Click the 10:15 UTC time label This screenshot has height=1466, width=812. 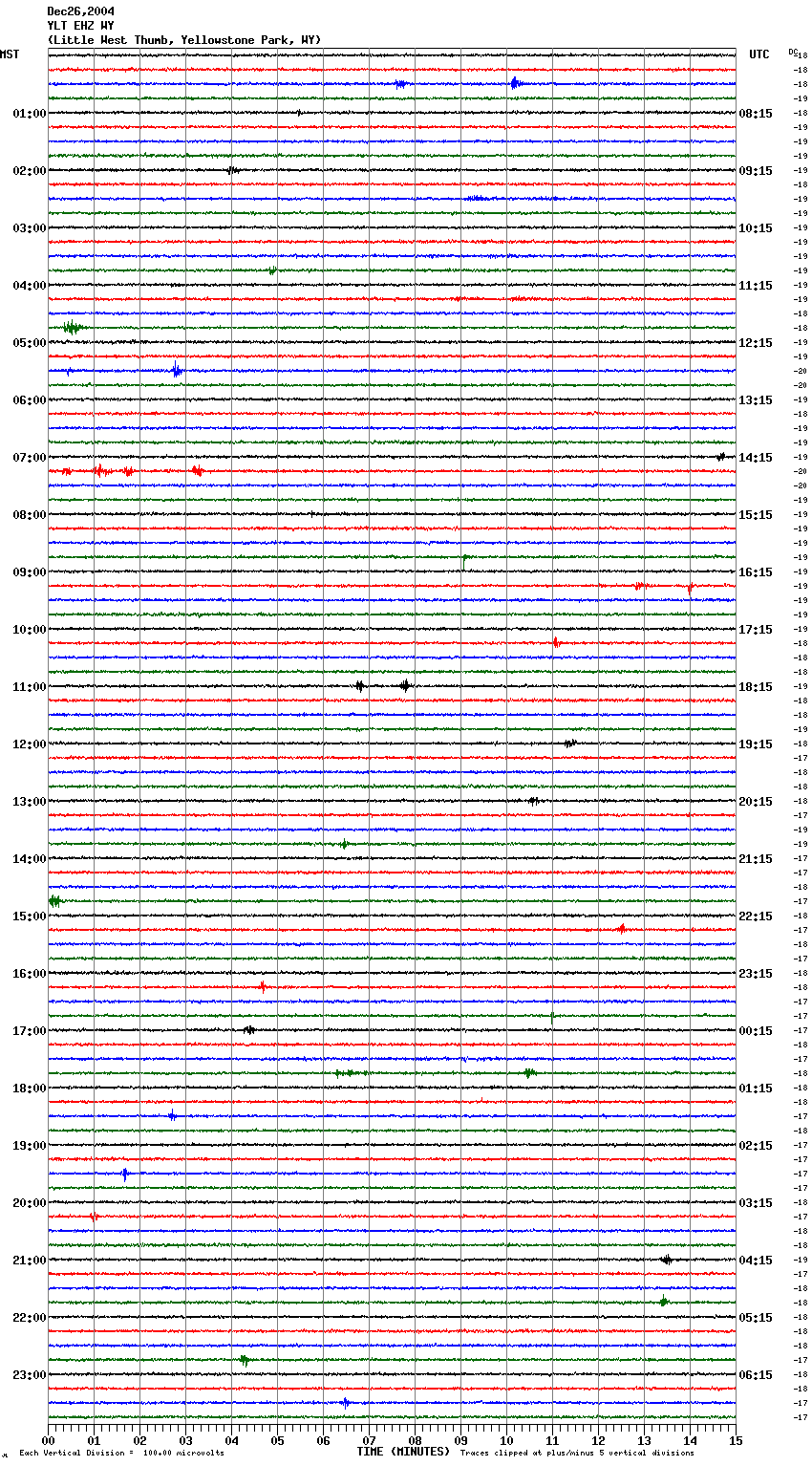point(756,228)
